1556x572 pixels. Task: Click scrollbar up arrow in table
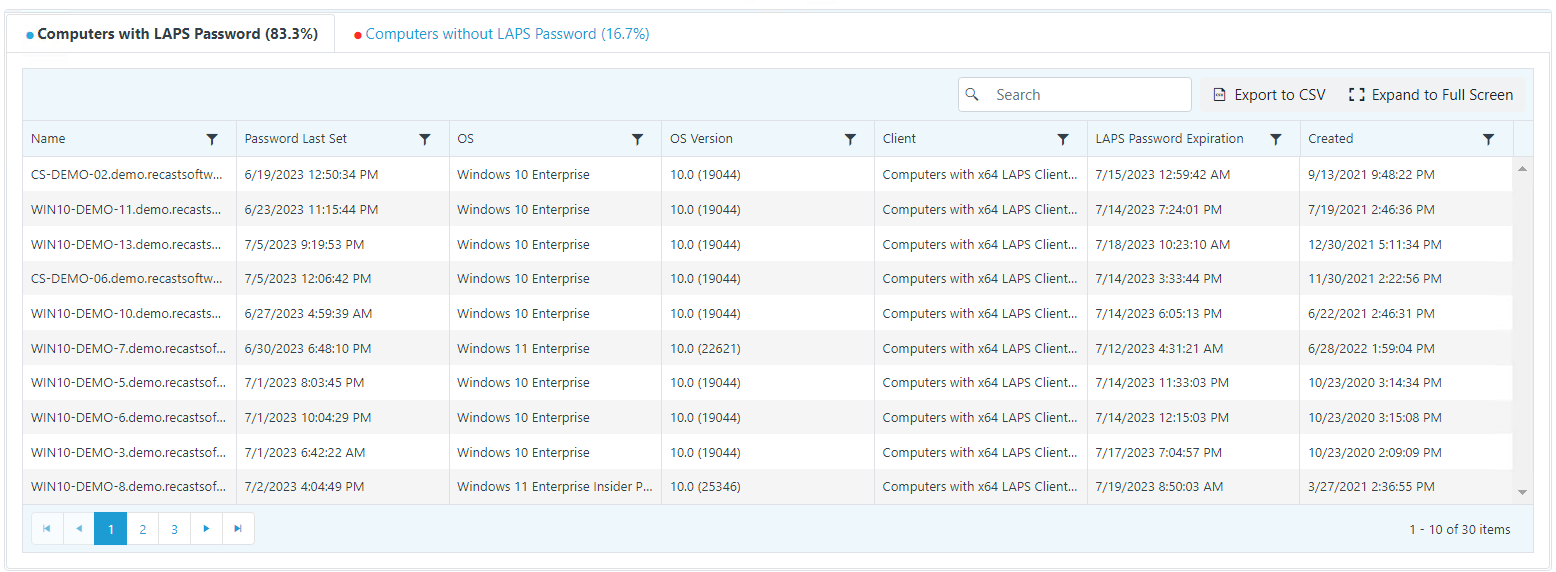pyautogui.click(x=1522, y=168)
